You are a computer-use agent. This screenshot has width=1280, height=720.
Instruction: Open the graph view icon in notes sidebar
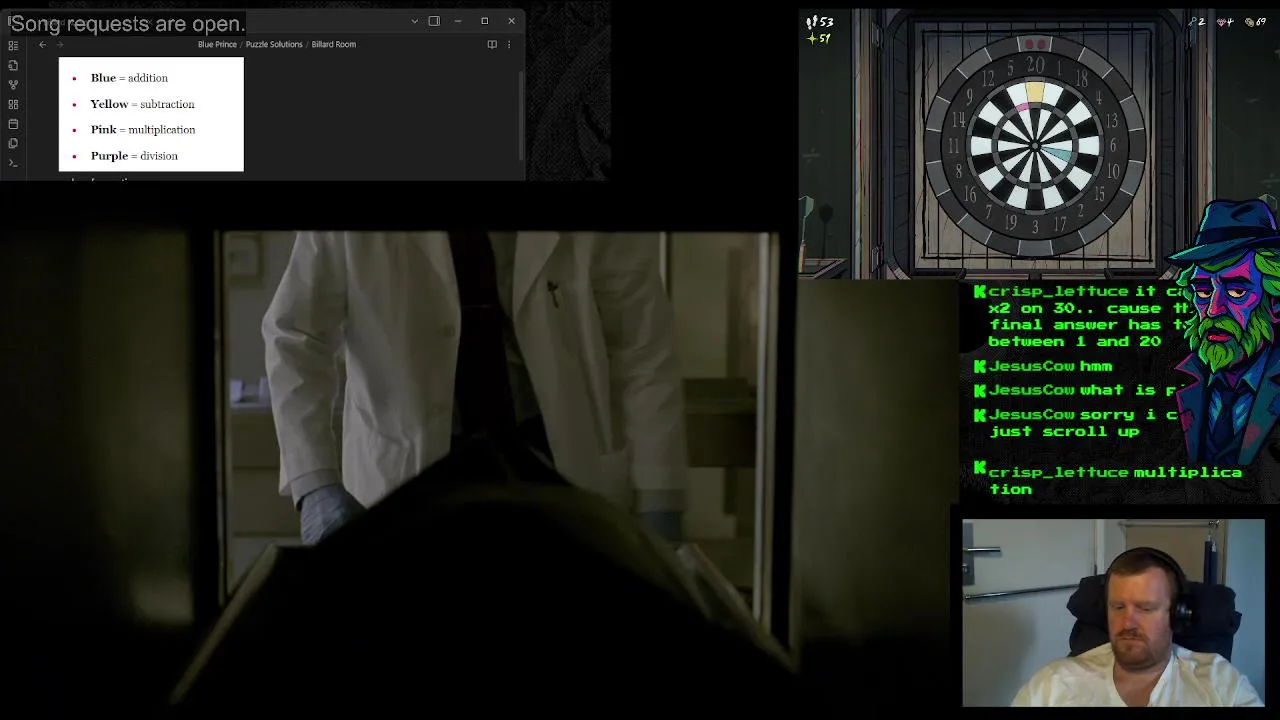click(13, 84)
